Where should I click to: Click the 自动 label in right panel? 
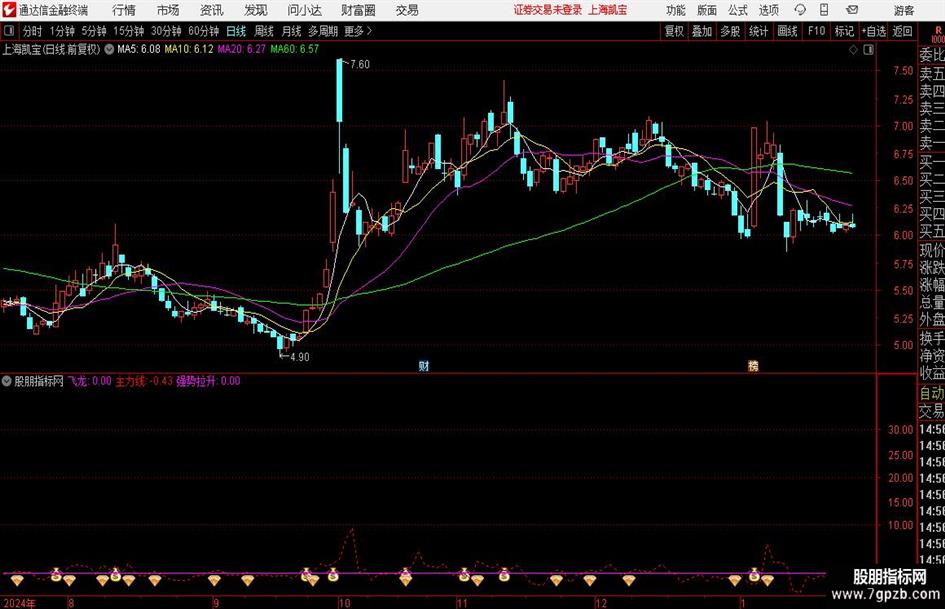(932, 393)
